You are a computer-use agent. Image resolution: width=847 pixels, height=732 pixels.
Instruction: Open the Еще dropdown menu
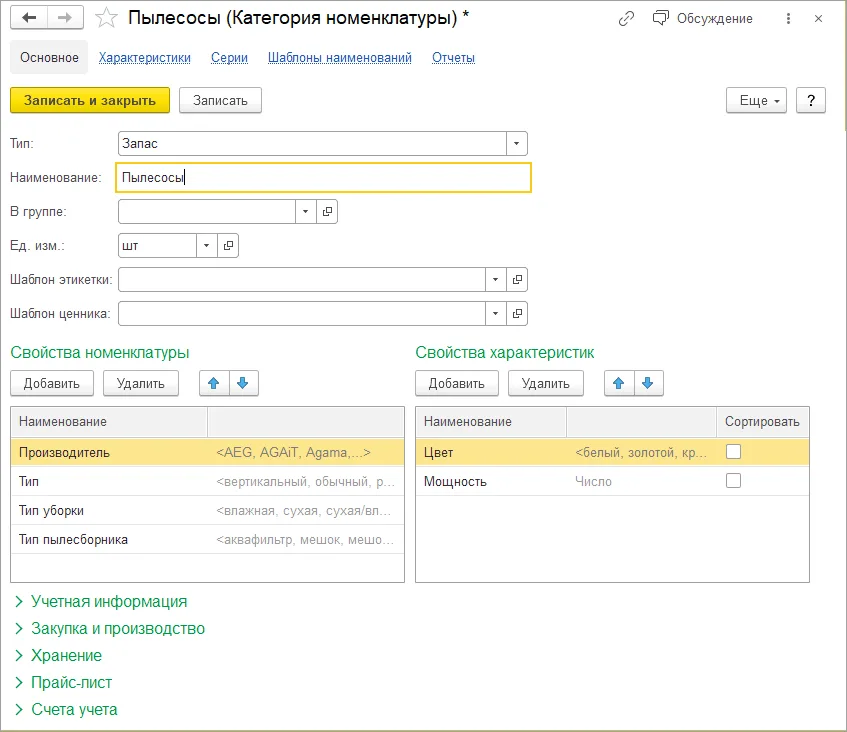click(756, 100)
